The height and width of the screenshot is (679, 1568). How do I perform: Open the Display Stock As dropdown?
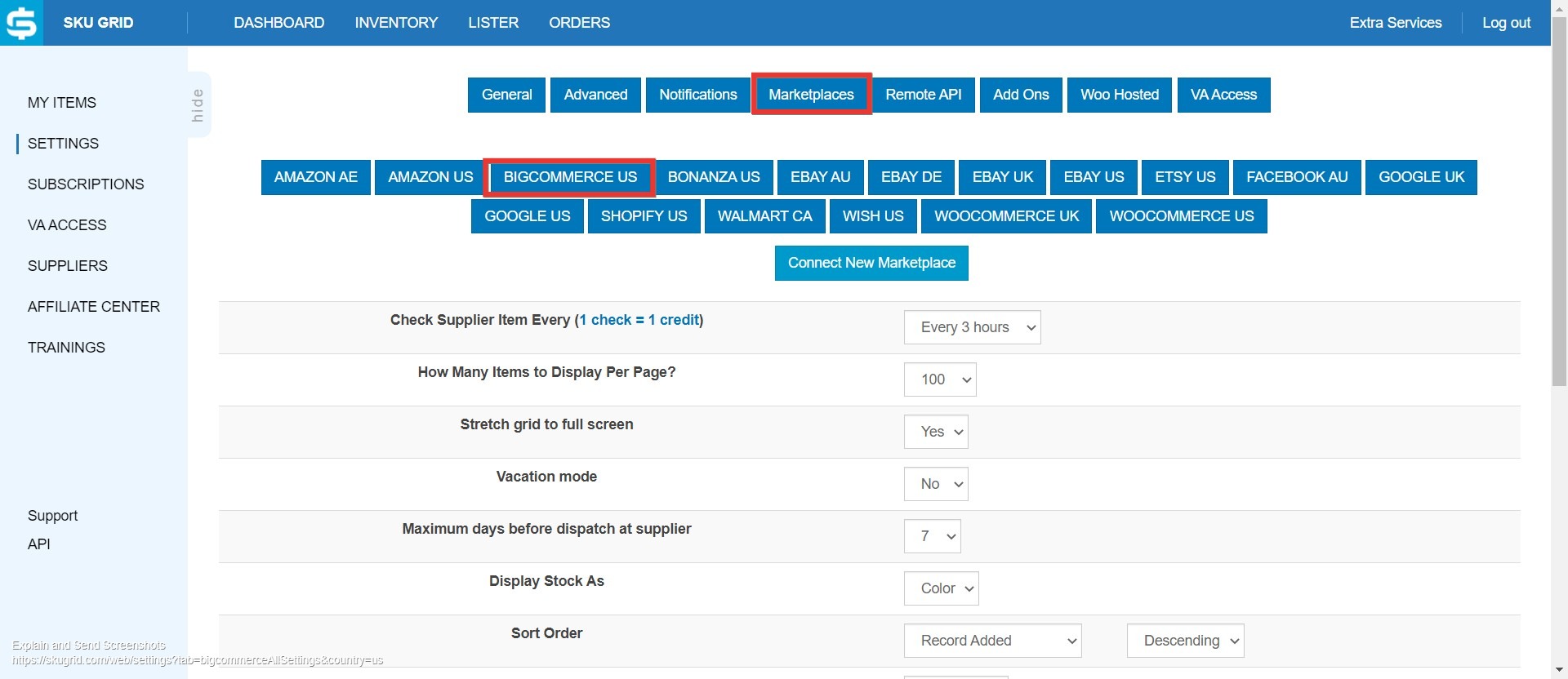pos(941,588)
